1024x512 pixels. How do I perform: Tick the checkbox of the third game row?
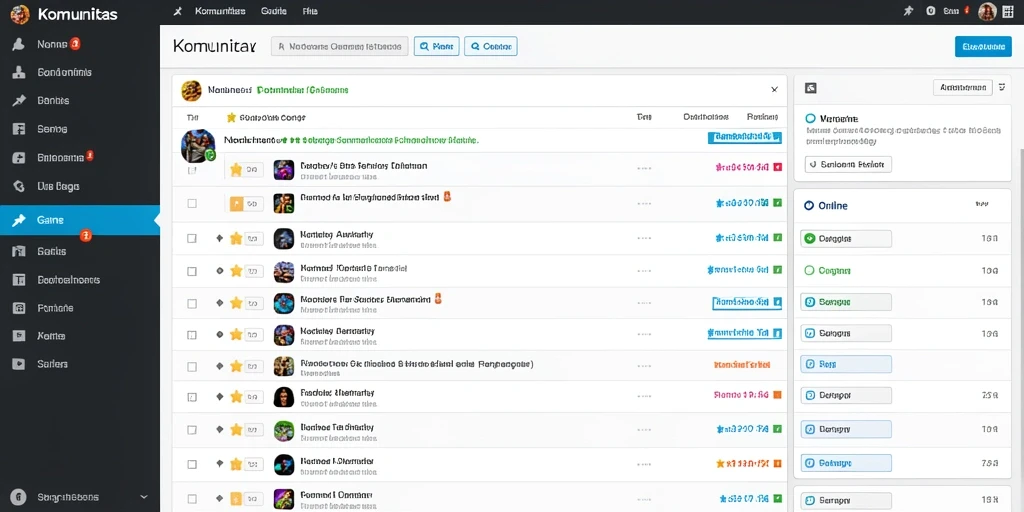pyautogui.click(x=191, y=238)
